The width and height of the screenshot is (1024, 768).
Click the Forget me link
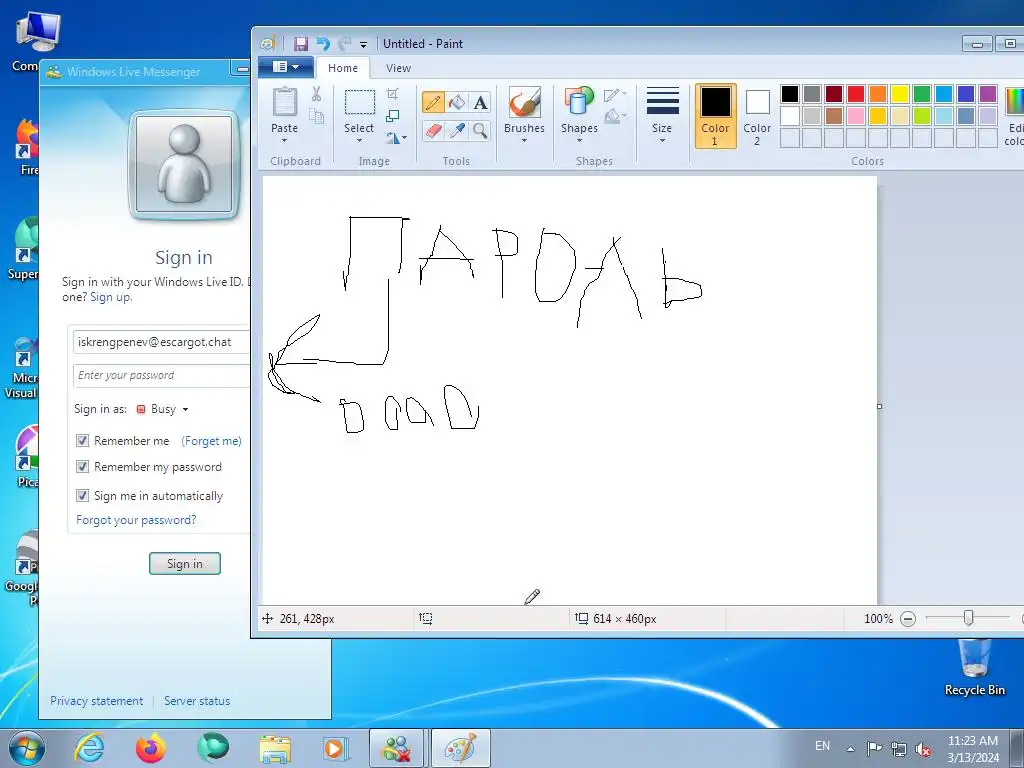(212, 441)
